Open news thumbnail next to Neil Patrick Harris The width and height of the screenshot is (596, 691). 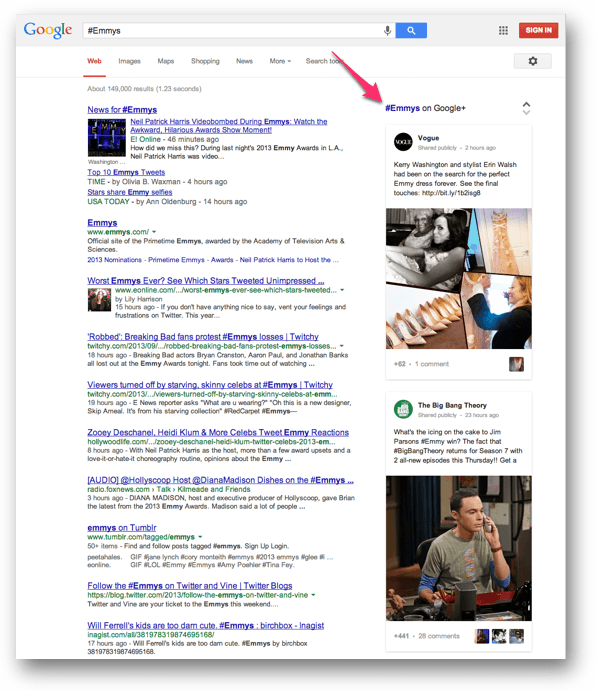[x=107, y=137]
